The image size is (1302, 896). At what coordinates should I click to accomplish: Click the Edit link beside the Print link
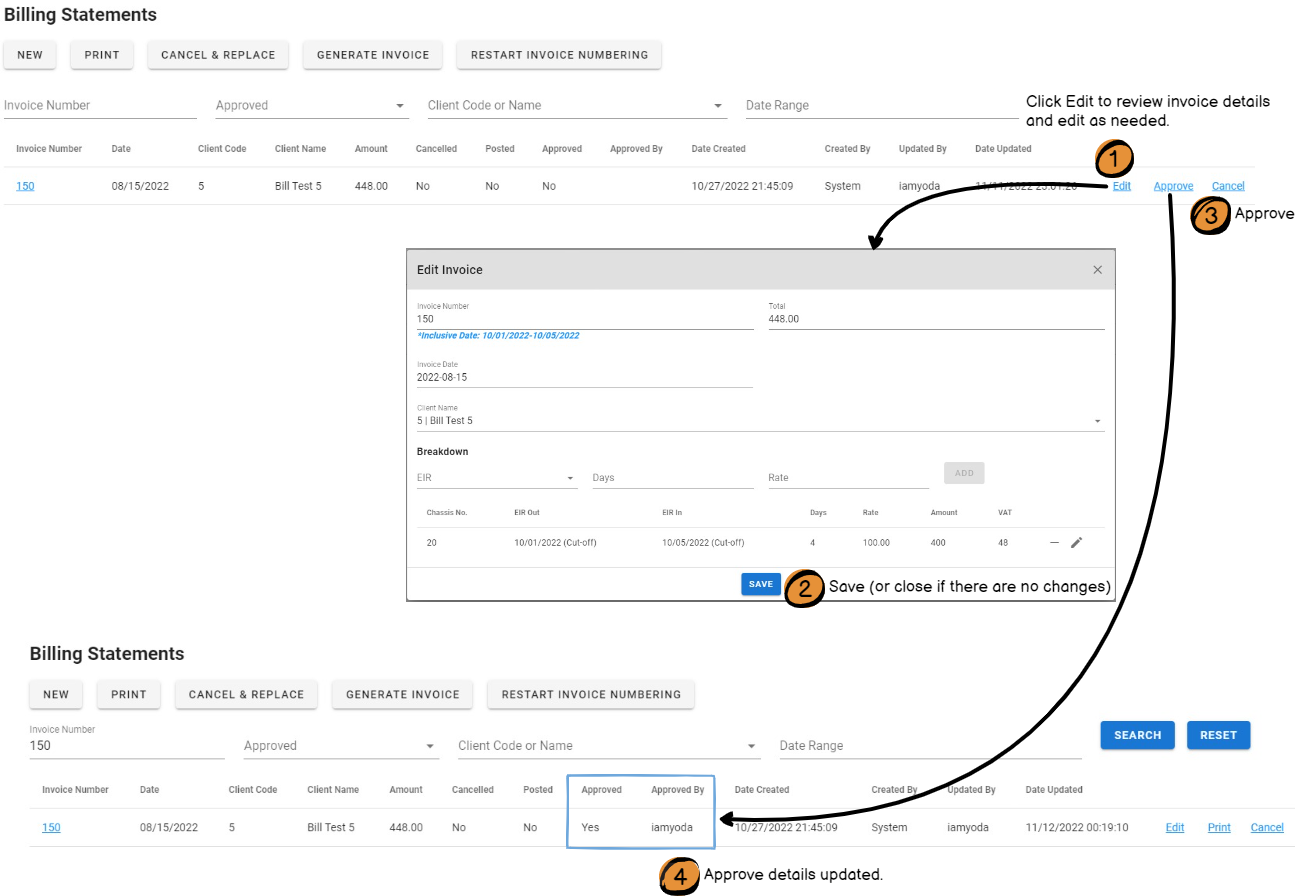[x=1174, y=828]
